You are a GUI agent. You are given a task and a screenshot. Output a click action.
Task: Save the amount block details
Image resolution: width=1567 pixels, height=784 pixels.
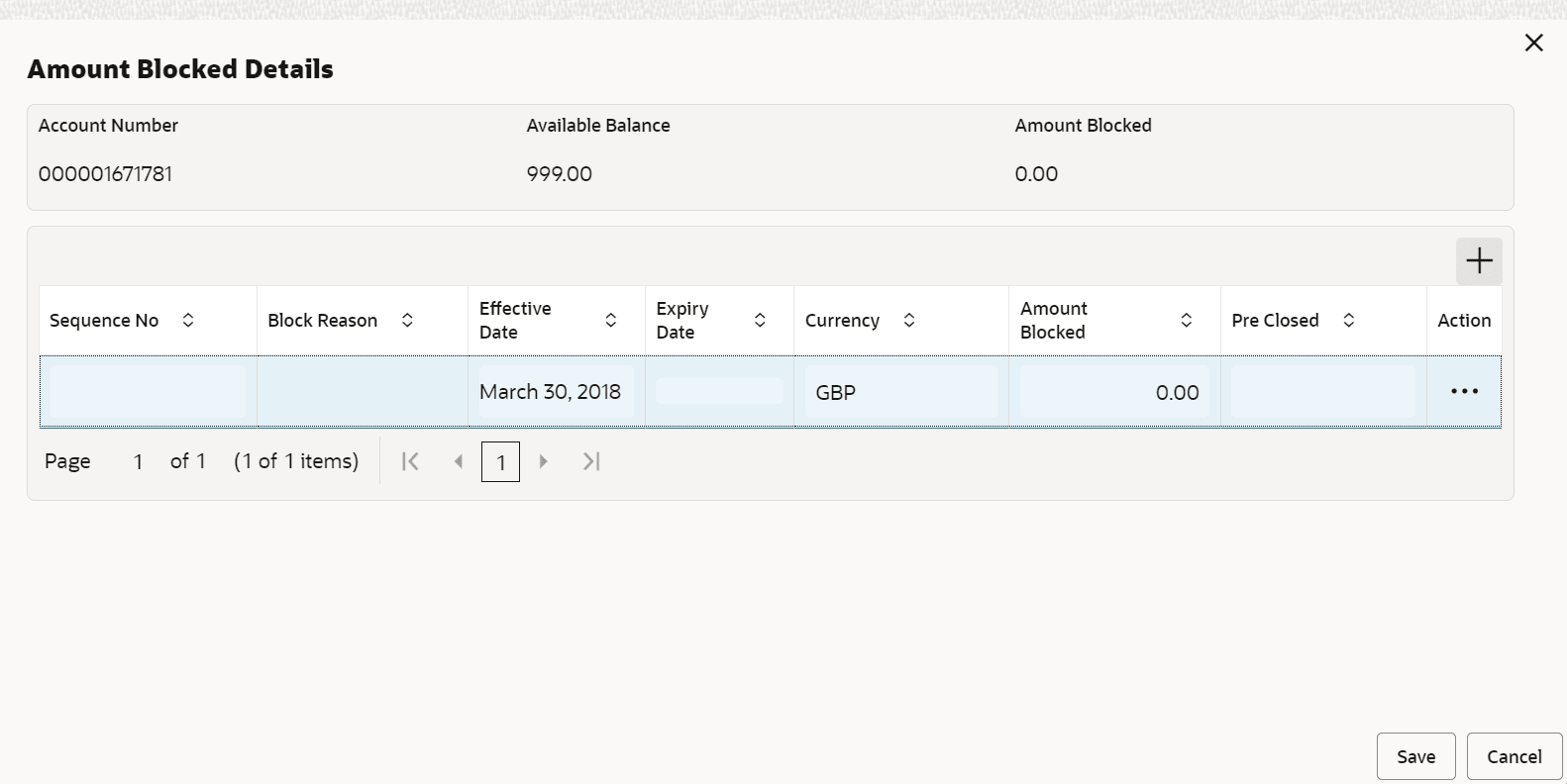coord(1416,756)
